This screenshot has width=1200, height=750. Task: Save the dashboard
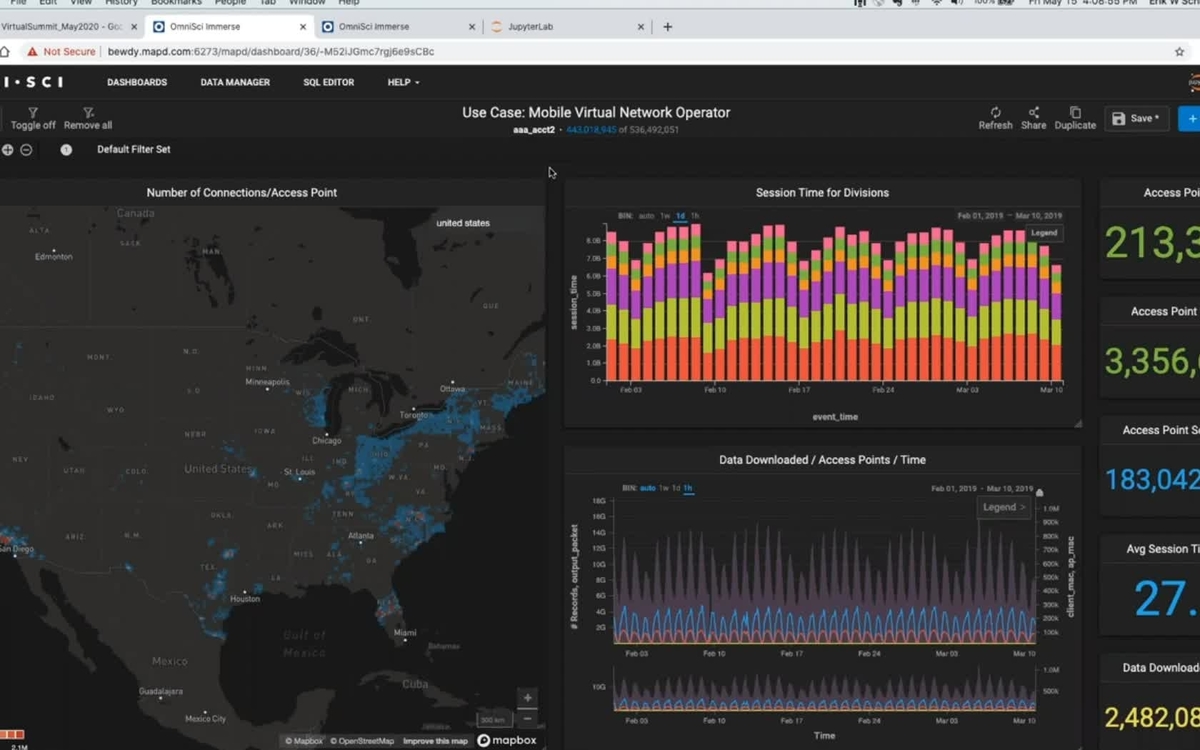[x=1136, y=118]
